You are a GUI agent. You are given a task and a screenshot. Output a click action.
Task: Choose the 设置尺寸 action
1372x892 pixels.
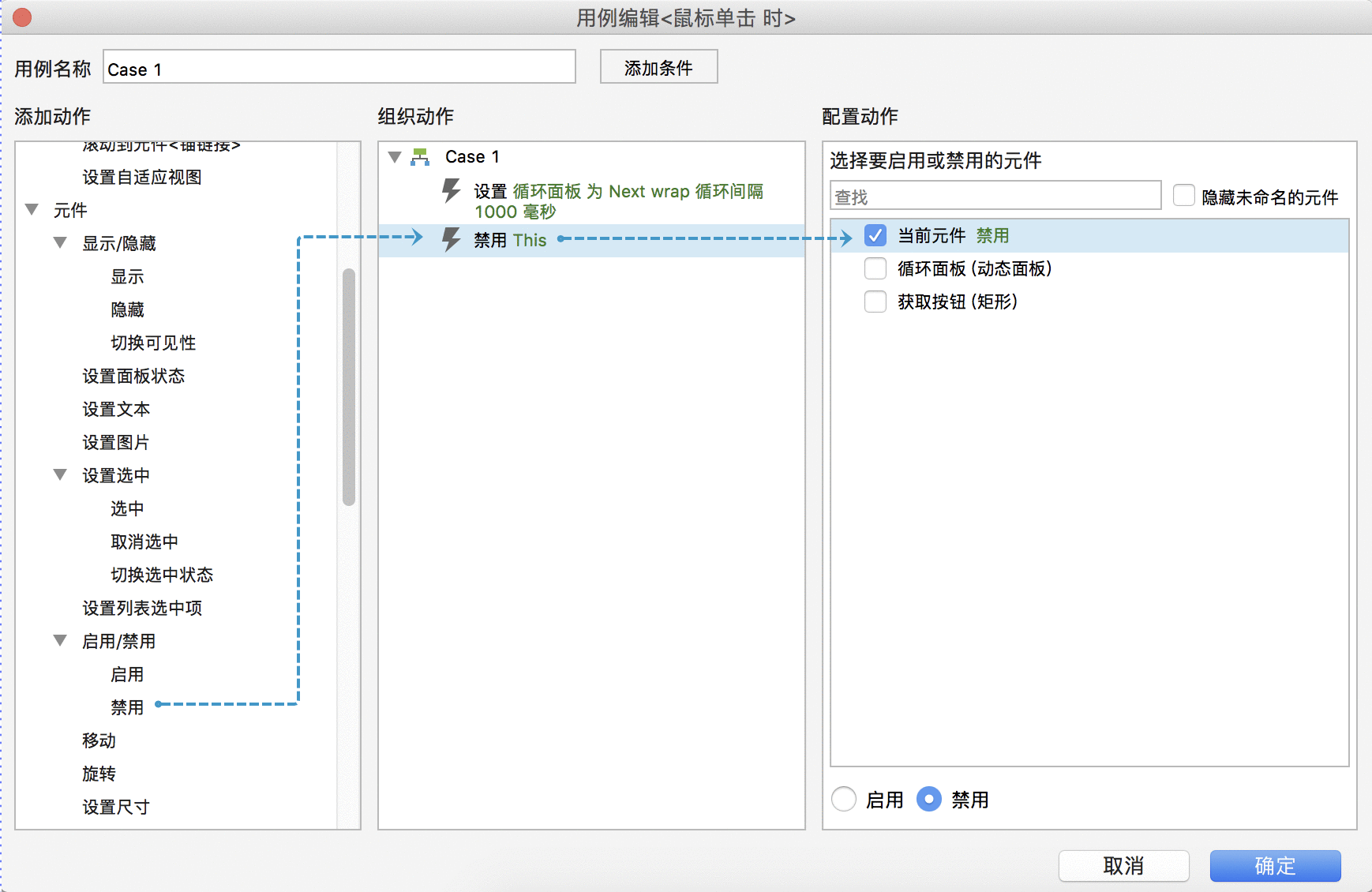[116, 807]
